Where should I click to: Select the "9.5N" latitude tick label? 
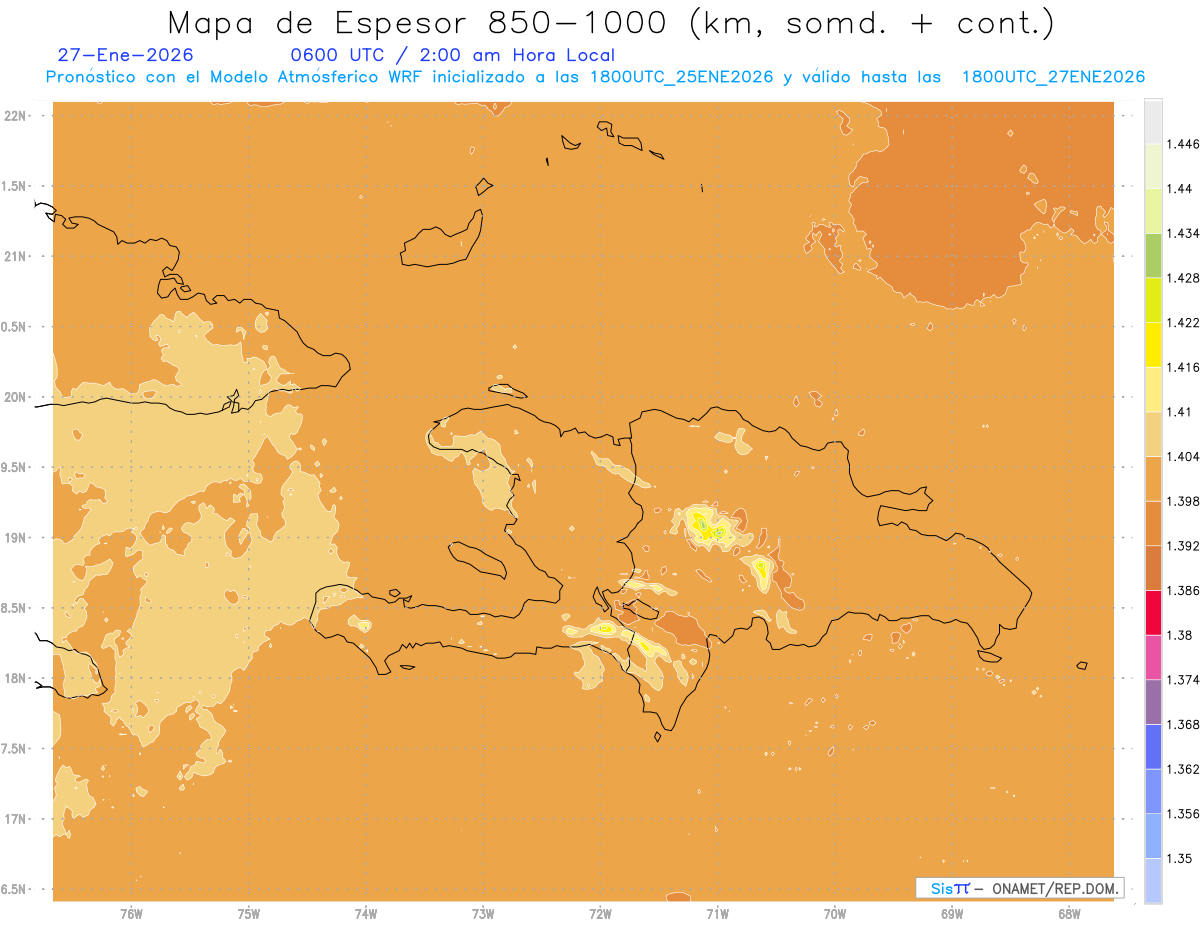(15, 467)
